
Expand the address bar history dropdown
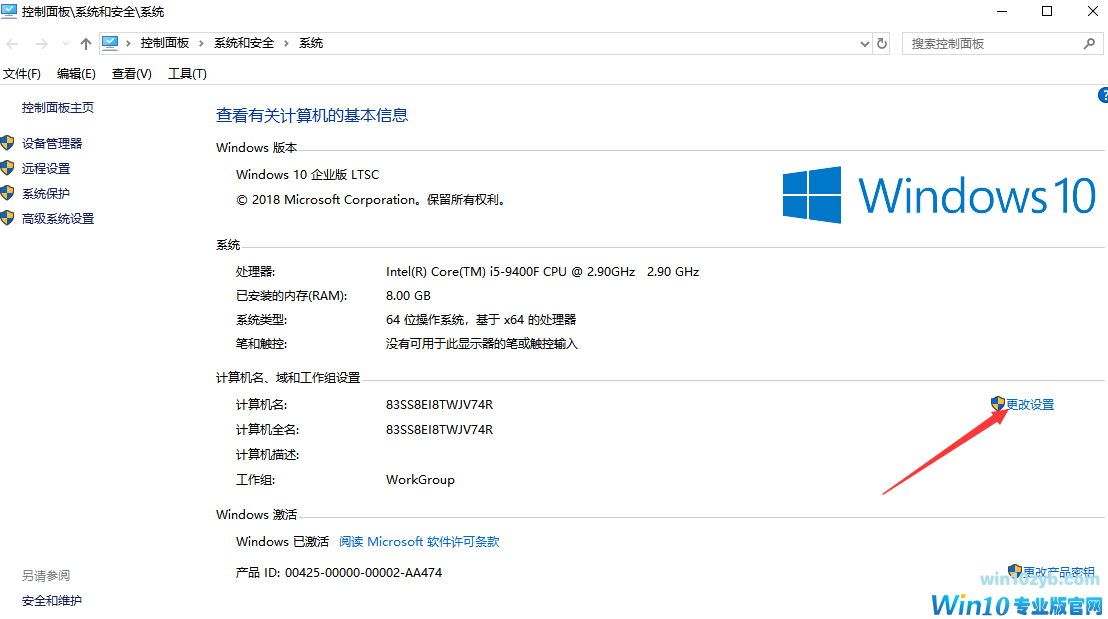(865, 44)
